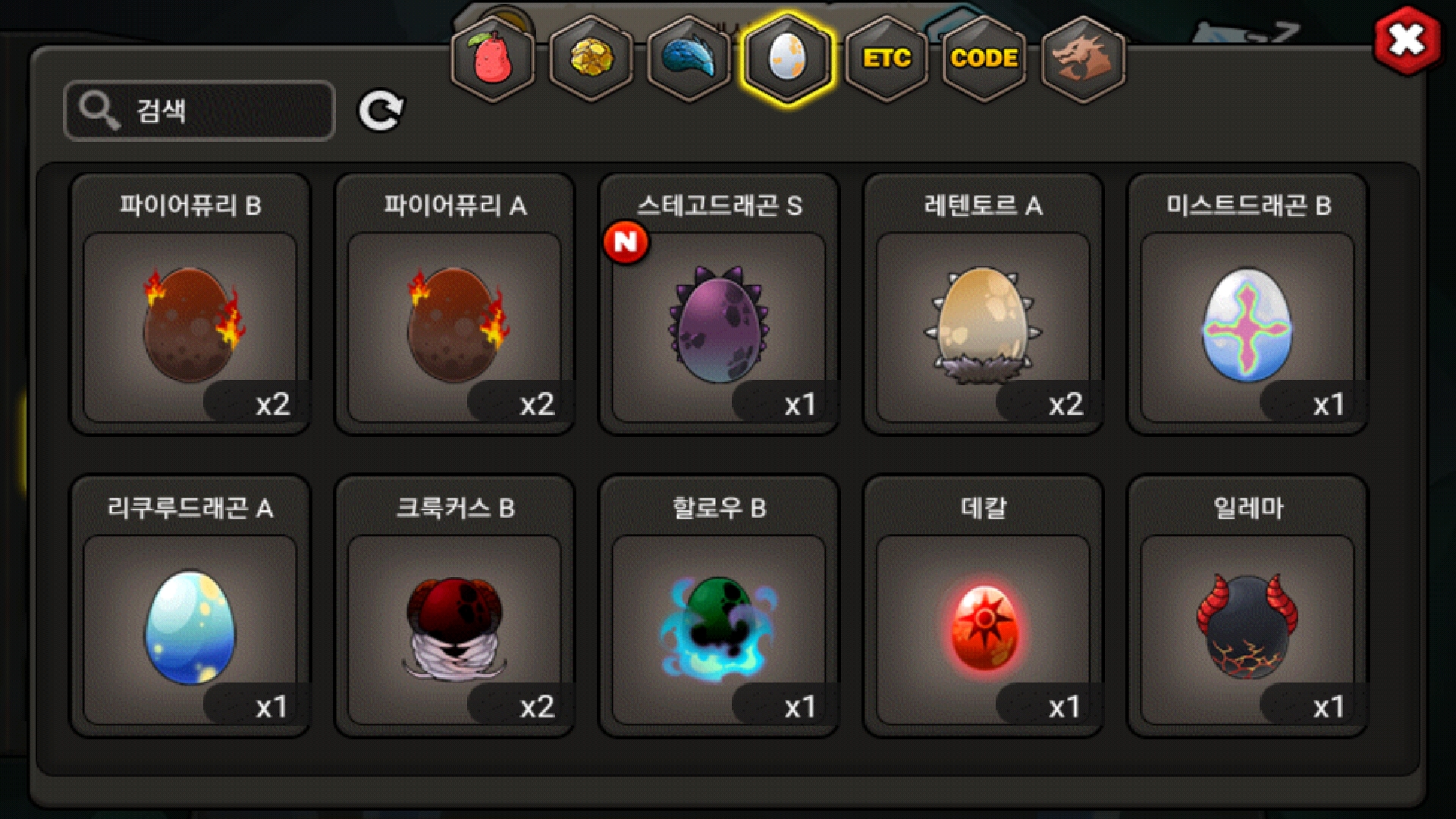Close the inventory with red X
This screenshot has width=1456, height=819.
[x=1407, y=40]
